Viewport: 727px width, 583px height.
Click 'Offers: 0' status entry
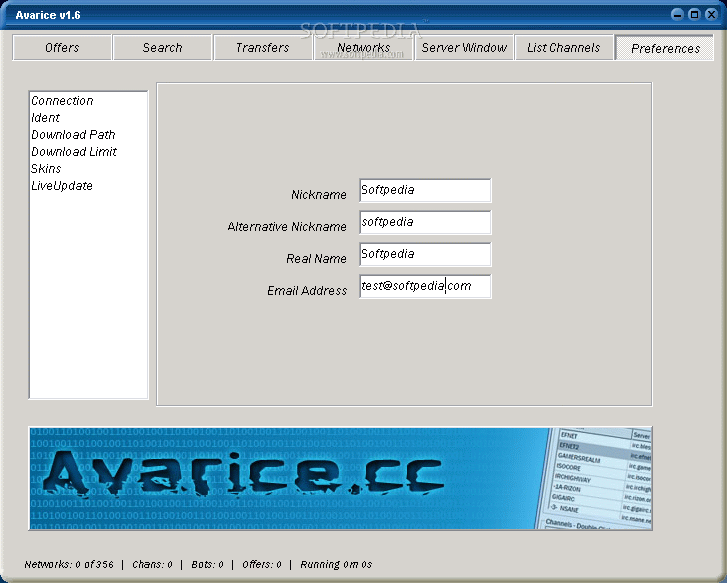pyautogui.click(x=261, y=564)
